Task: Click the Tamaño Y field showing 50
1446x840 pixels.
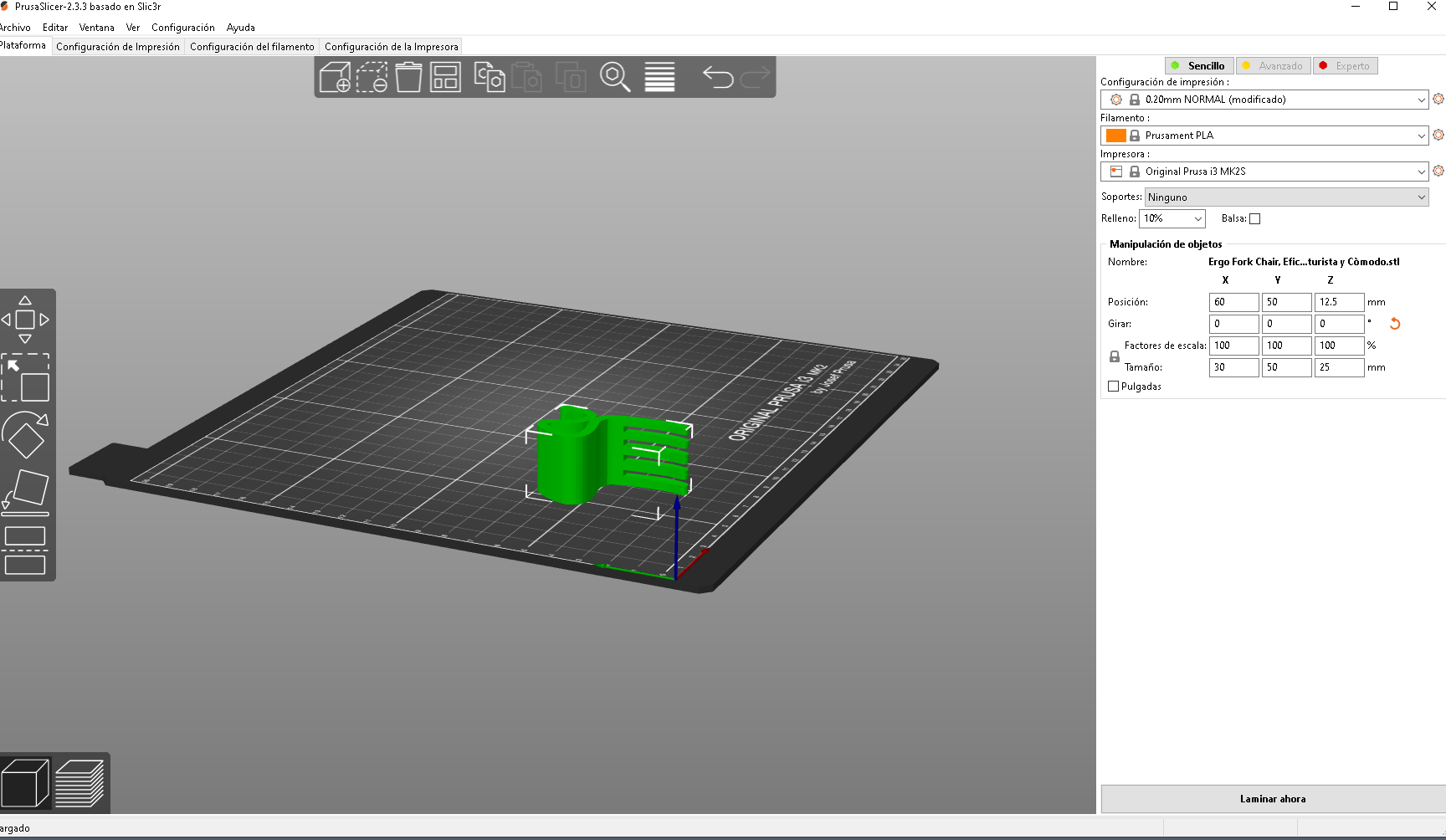Action: [1286, 367]
